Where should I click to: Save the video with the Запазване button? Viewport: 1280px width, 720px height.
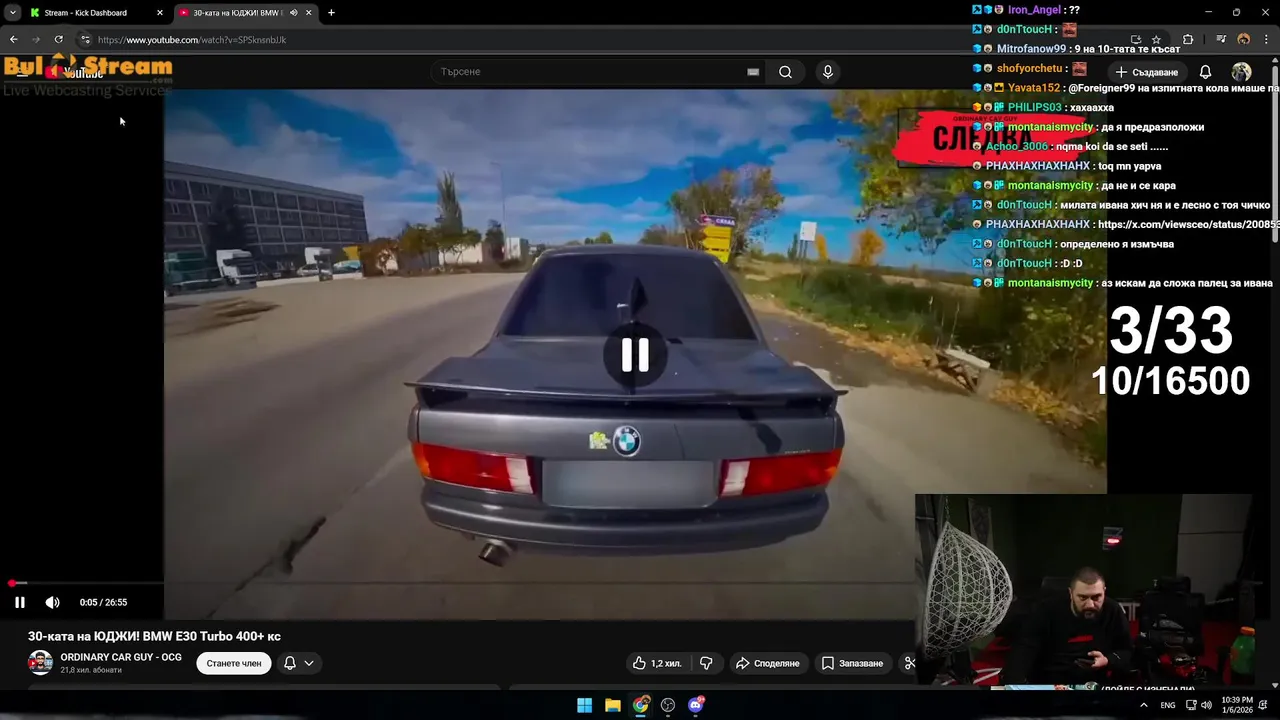click(853, 663)
